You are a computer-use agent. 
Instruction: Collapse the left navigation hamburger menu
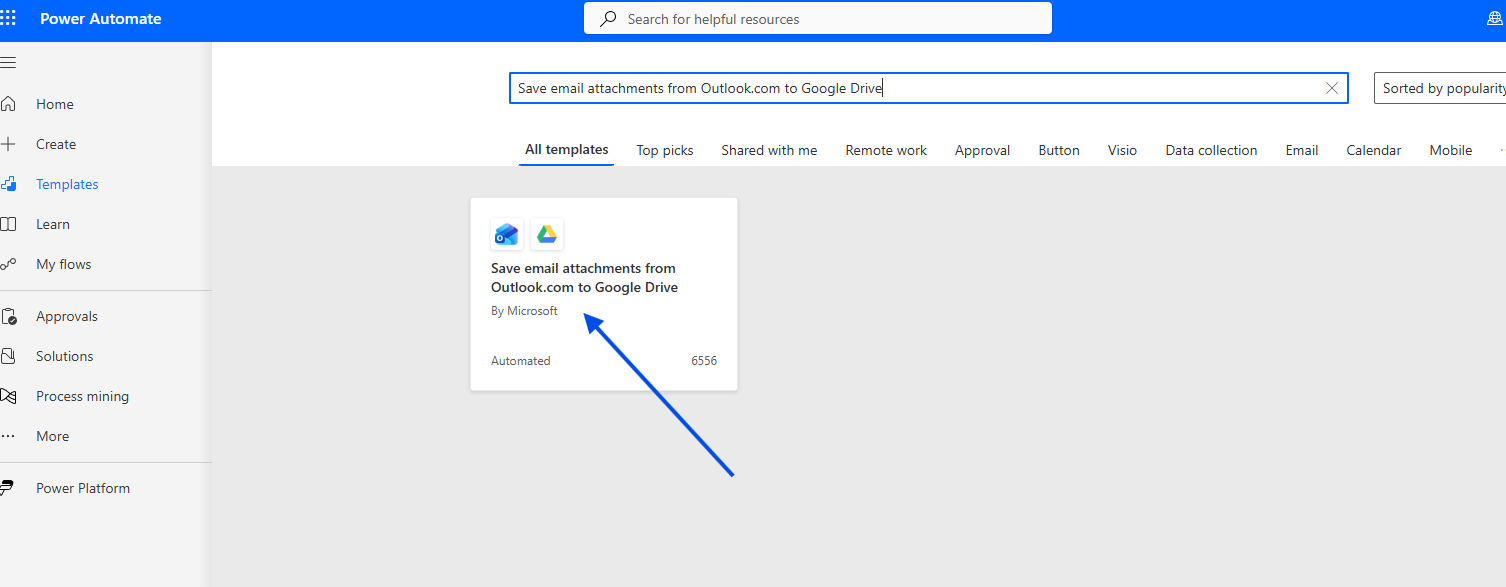point(8,63)
